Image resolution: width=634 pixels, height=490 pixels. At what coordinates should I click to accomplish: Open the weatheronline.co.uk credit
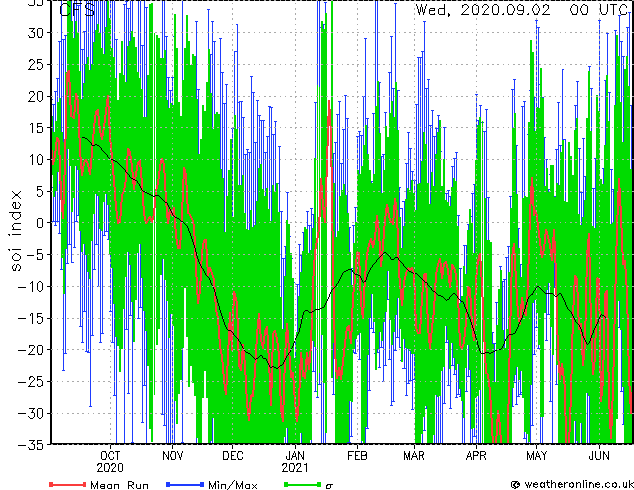(x=572, y=484)
